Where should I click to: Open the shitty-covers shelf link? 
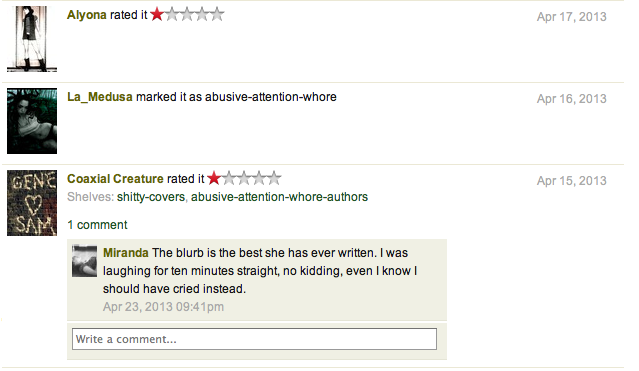pos(151,197)
